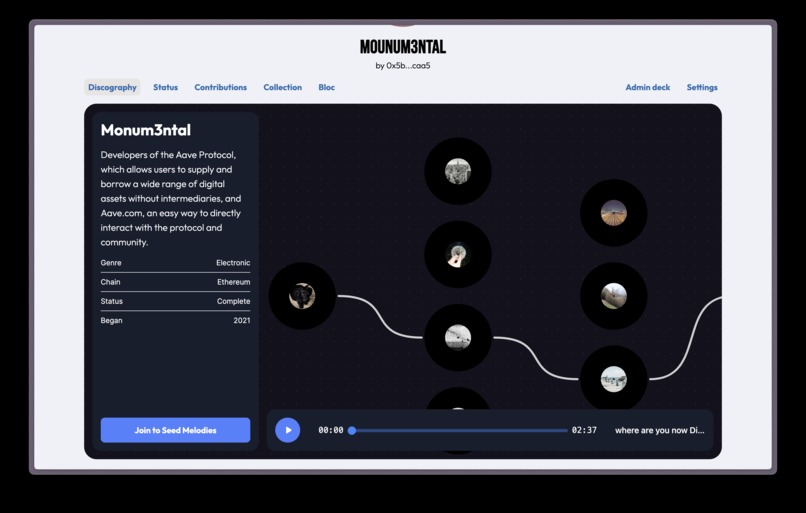Open Settings link in top navigation
The width and height of the screenshot is (806, 513).
pos(702,87)
